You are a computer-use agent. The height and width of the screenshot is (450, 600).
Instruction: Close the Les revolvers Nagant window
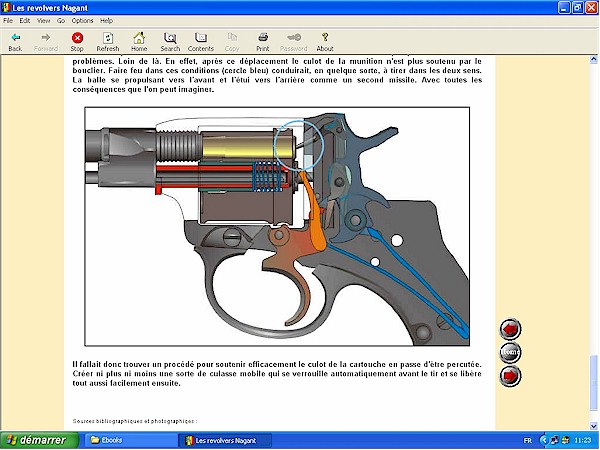(592, 8)
